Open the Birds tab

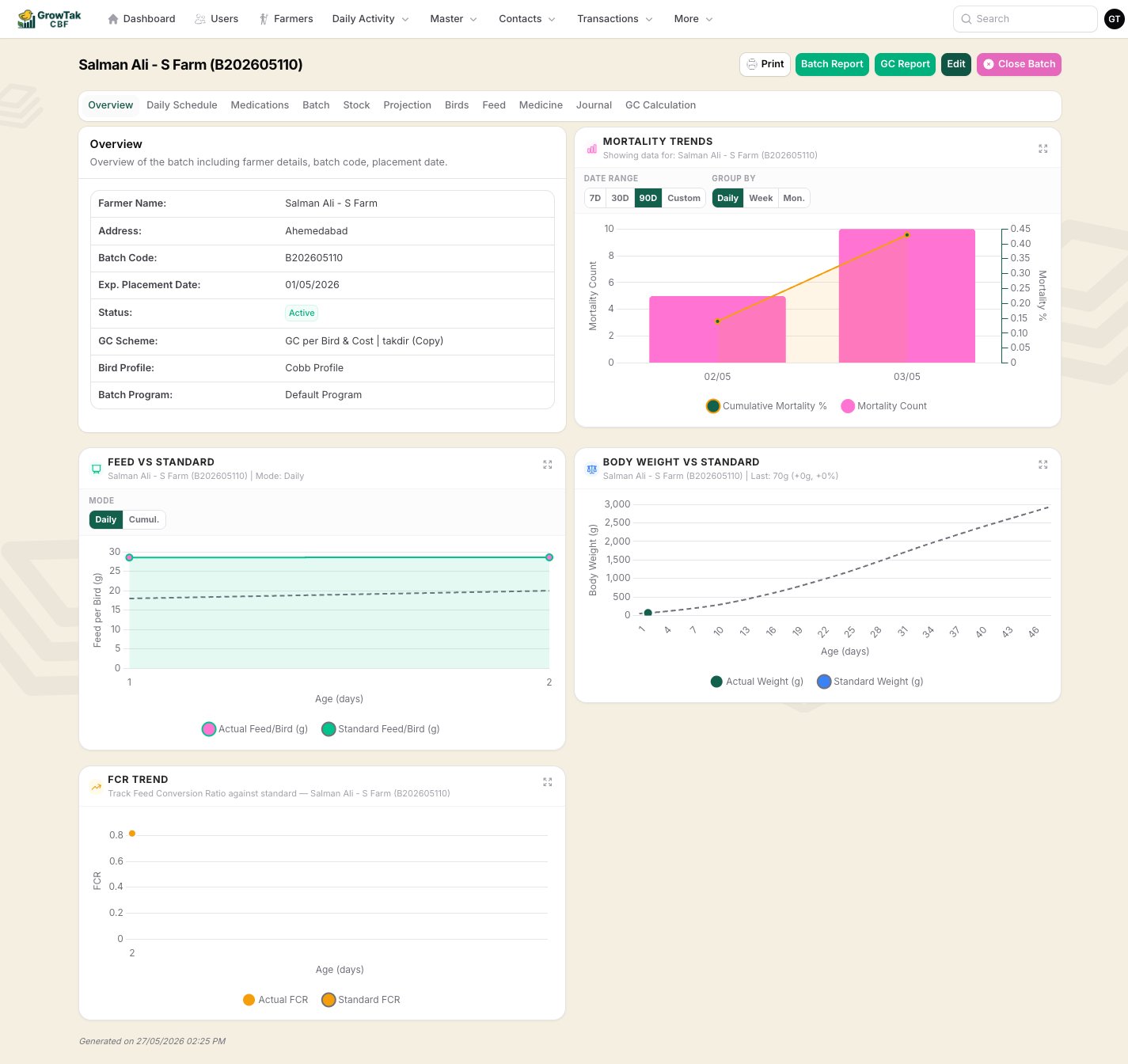click(x=457, y=105)
